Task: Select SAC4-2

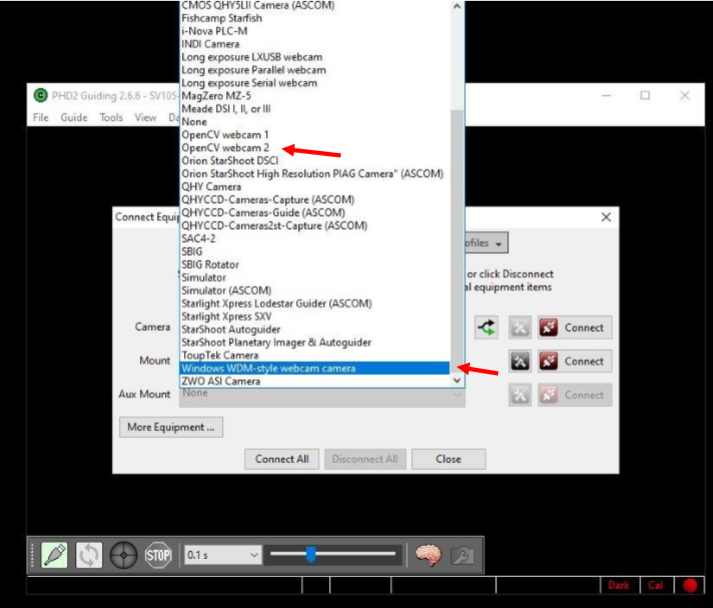Action: click(x=315, y=238)
